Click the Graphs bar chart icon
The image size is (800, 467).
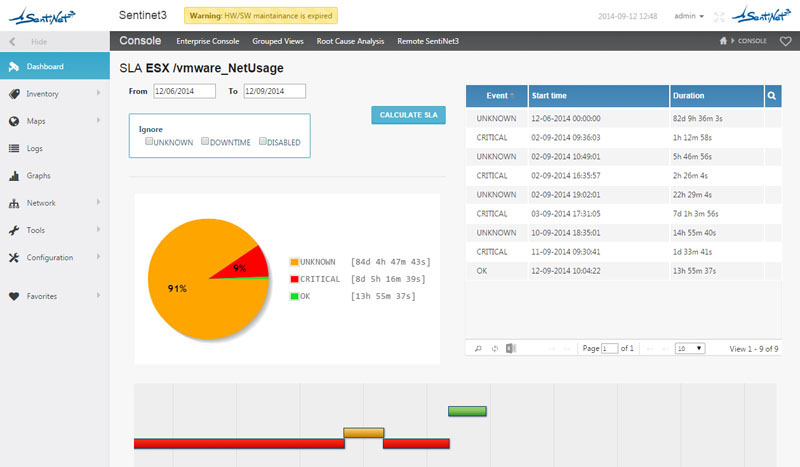click(14, 176)
